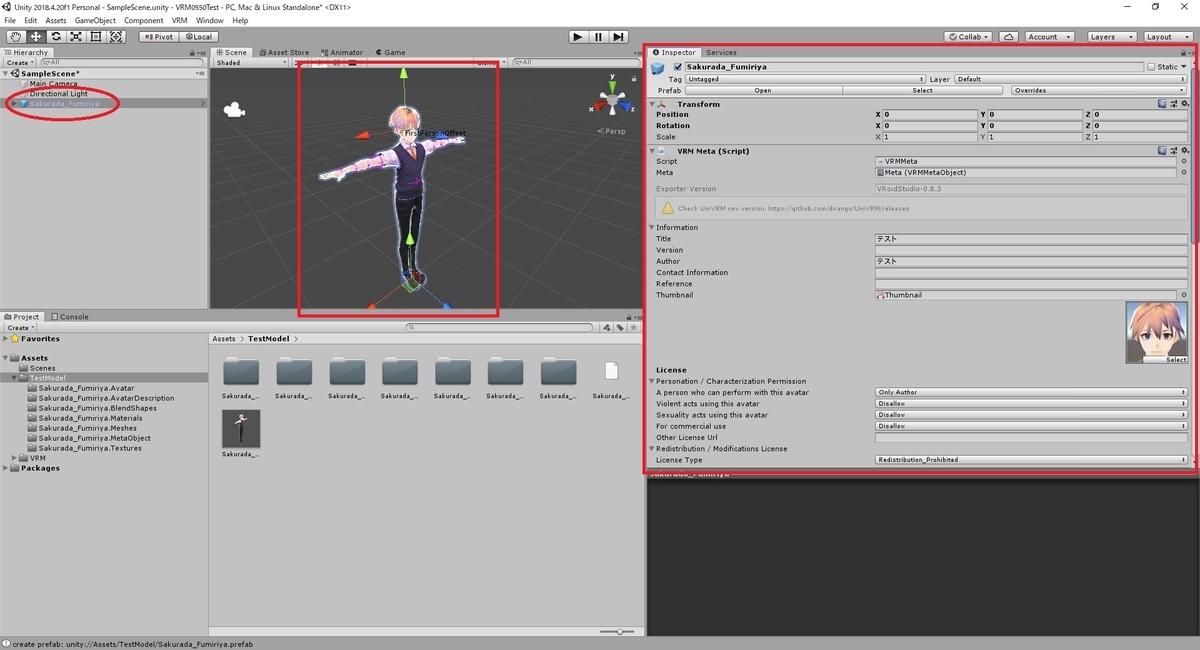Open the Shaded draw mode dropdown
Viewport: 1200px width, 650px height.
pyautogui.click(x=253, y=63)
